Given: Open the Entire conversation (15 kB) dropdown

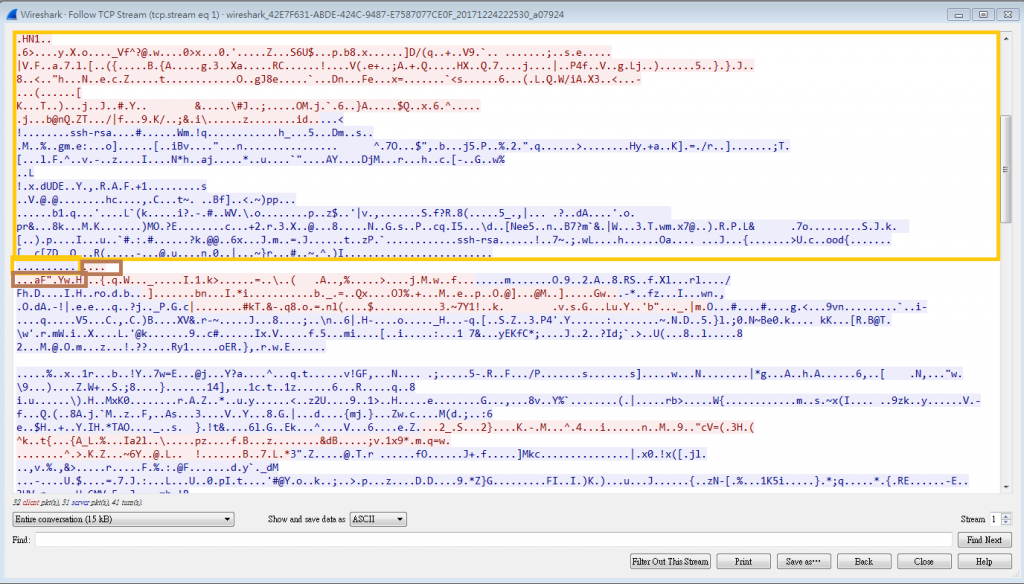Looking at the screenshot, I should click(x=123, y=519).
